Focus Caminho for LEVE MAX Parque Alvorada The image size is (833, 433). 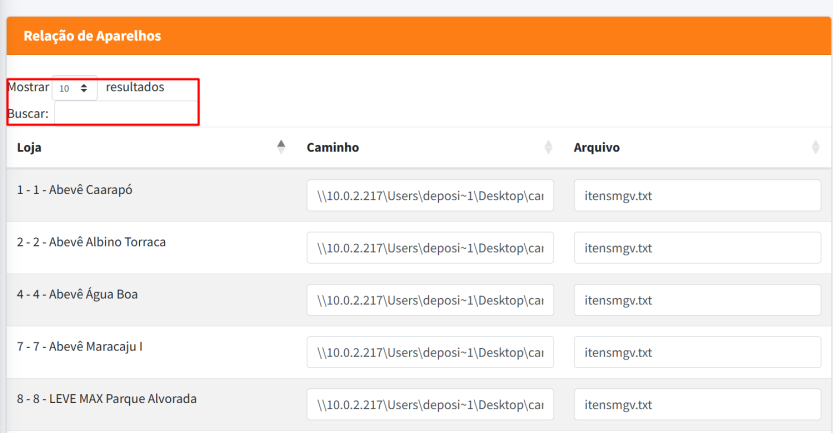pos(430,405)
